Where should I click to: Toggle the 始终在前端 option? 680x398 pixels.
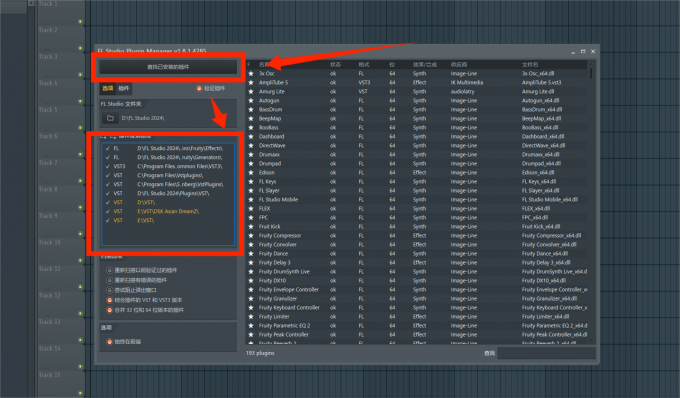click(110, 342)
